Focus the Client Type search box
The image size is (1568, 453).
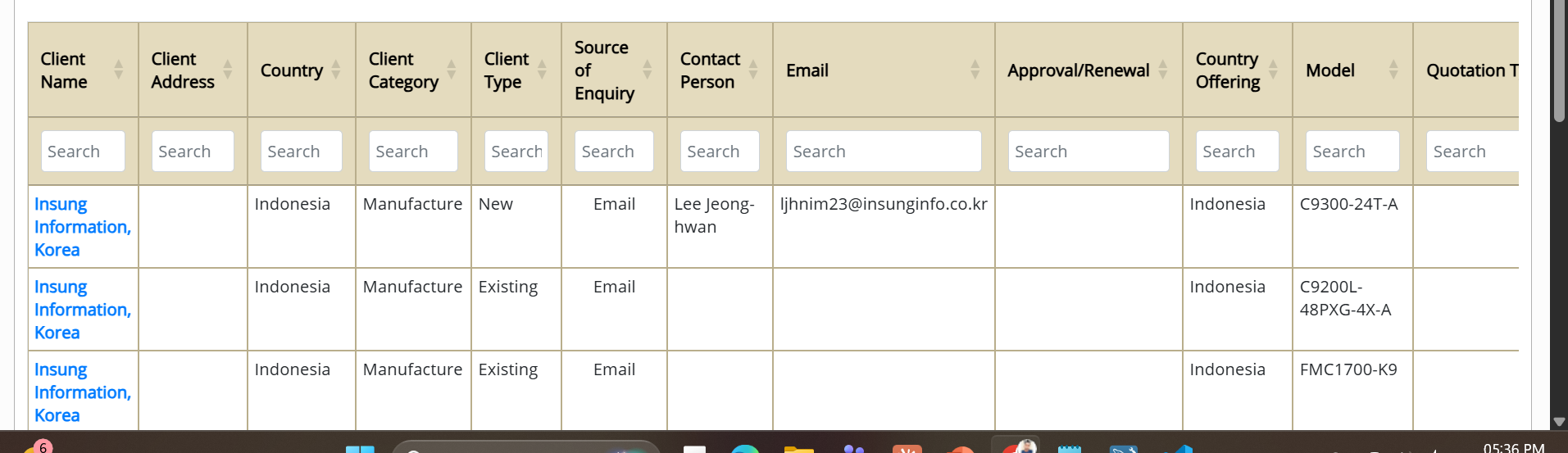(x=516, y=152)
